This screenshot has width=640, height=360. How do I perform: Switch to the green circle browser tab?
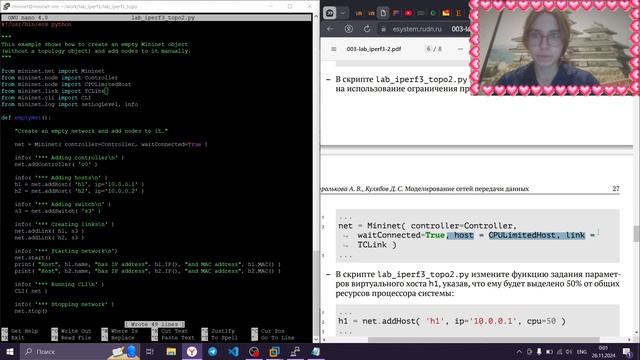click(x=433, y=13)
